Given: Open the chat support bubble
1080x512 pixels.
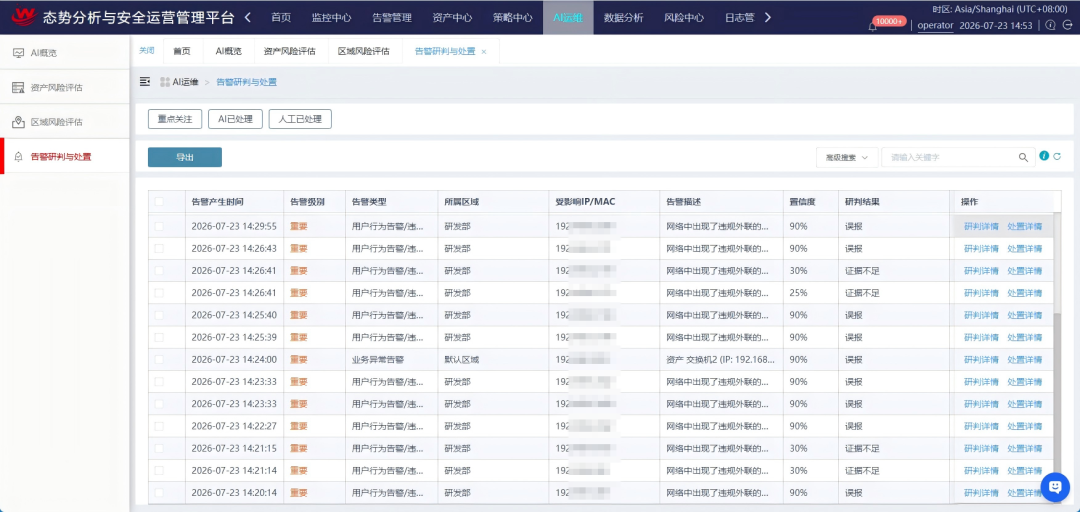Looking at the screenshot, I should pos(1055,487).
